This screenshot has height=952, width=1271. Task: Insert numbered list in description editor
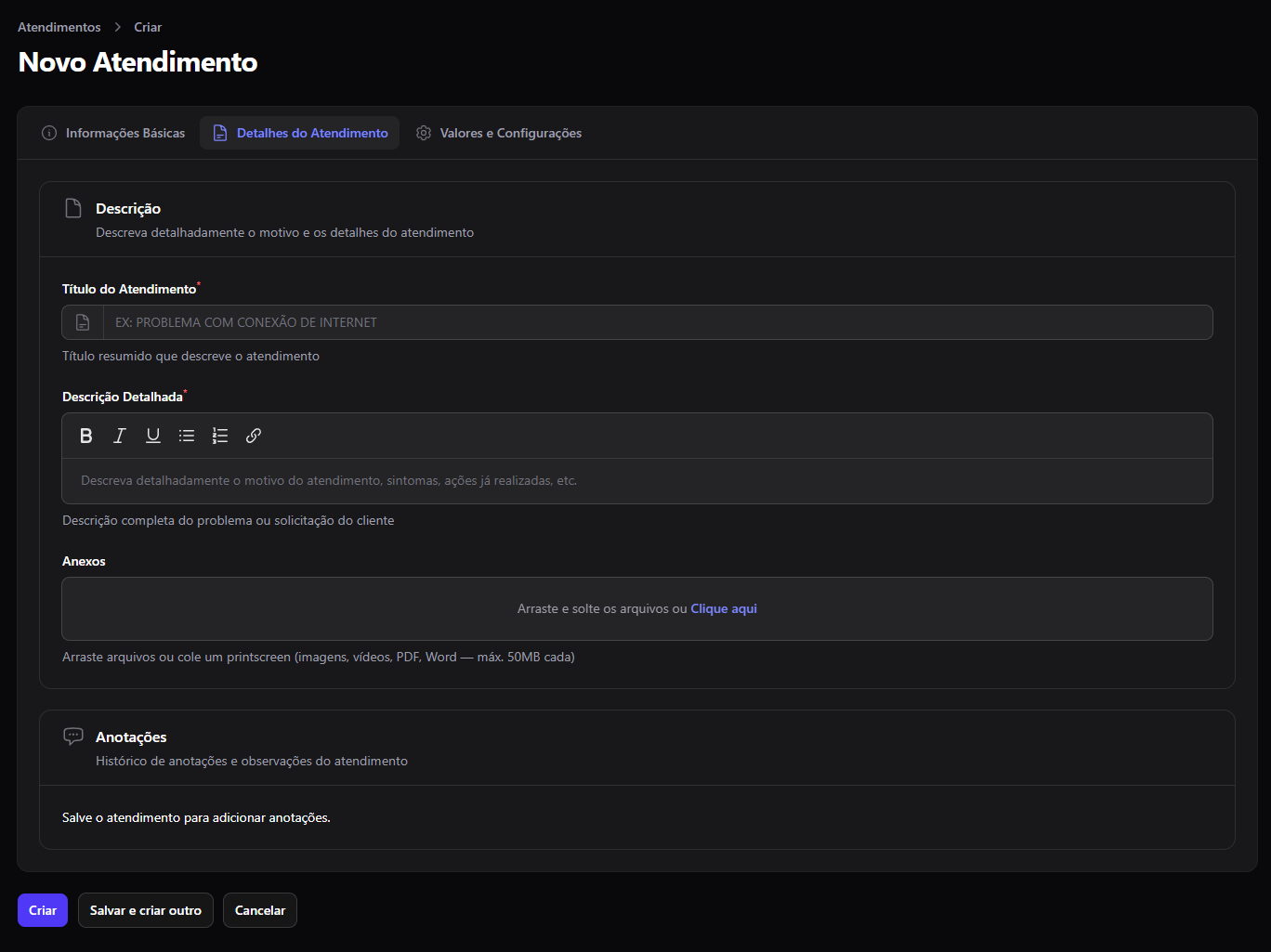pos(220,436)
